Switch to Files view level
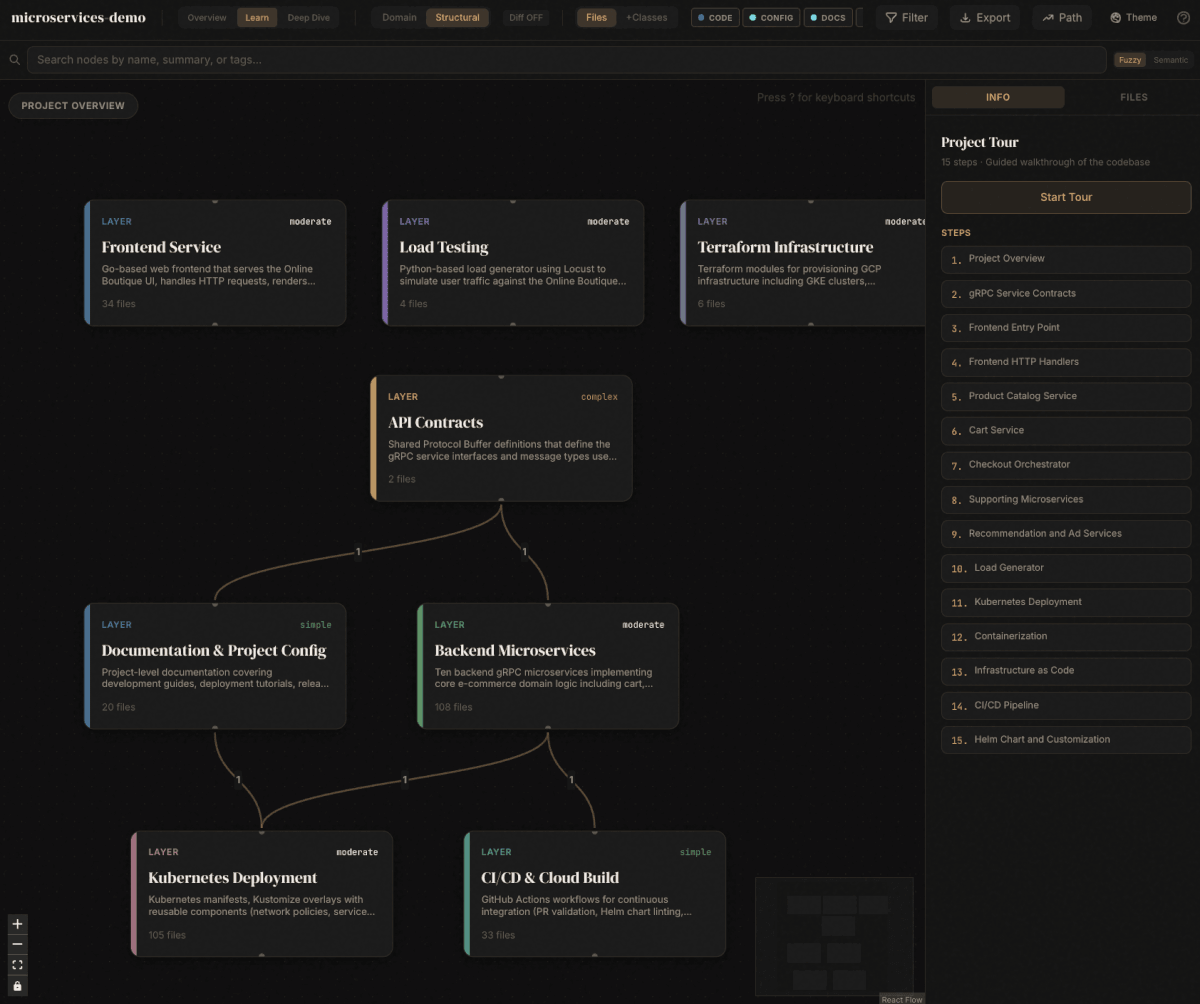The height and width of the screenshot is (1004, 1200). [x=596, y=18]
